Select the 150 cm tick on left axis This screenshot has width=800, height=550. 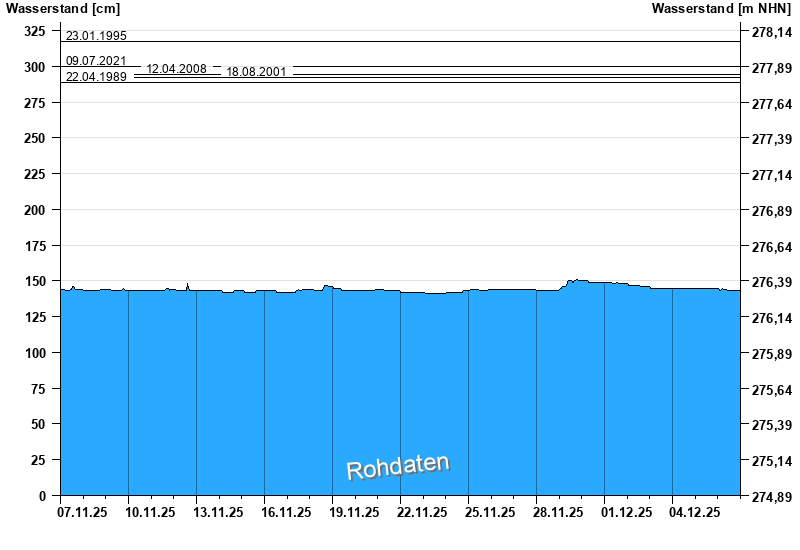35,281
